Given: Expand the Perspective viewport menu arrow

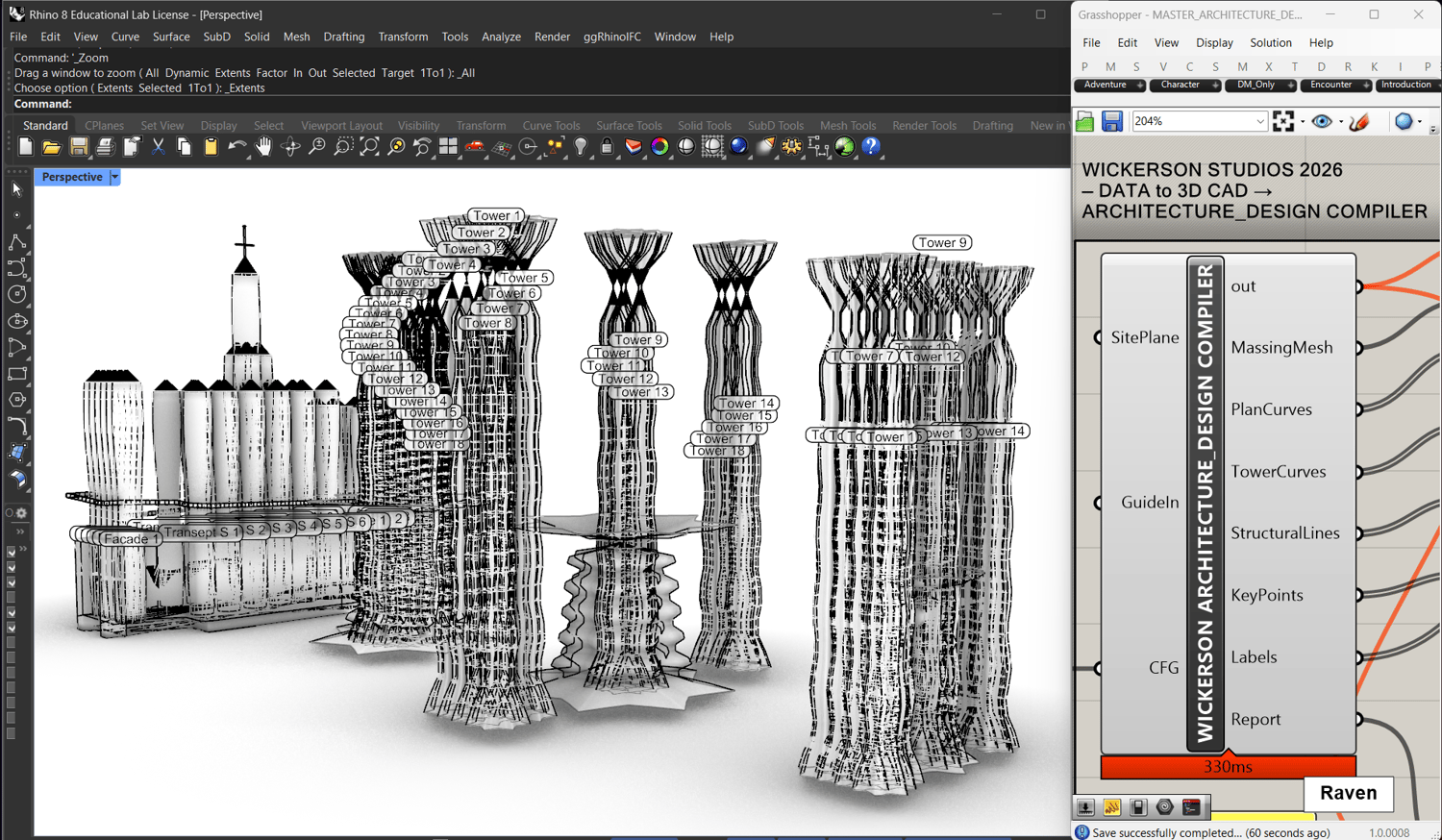Looking at the screenshot, I should pyautogui.click(x=114, y=177).
